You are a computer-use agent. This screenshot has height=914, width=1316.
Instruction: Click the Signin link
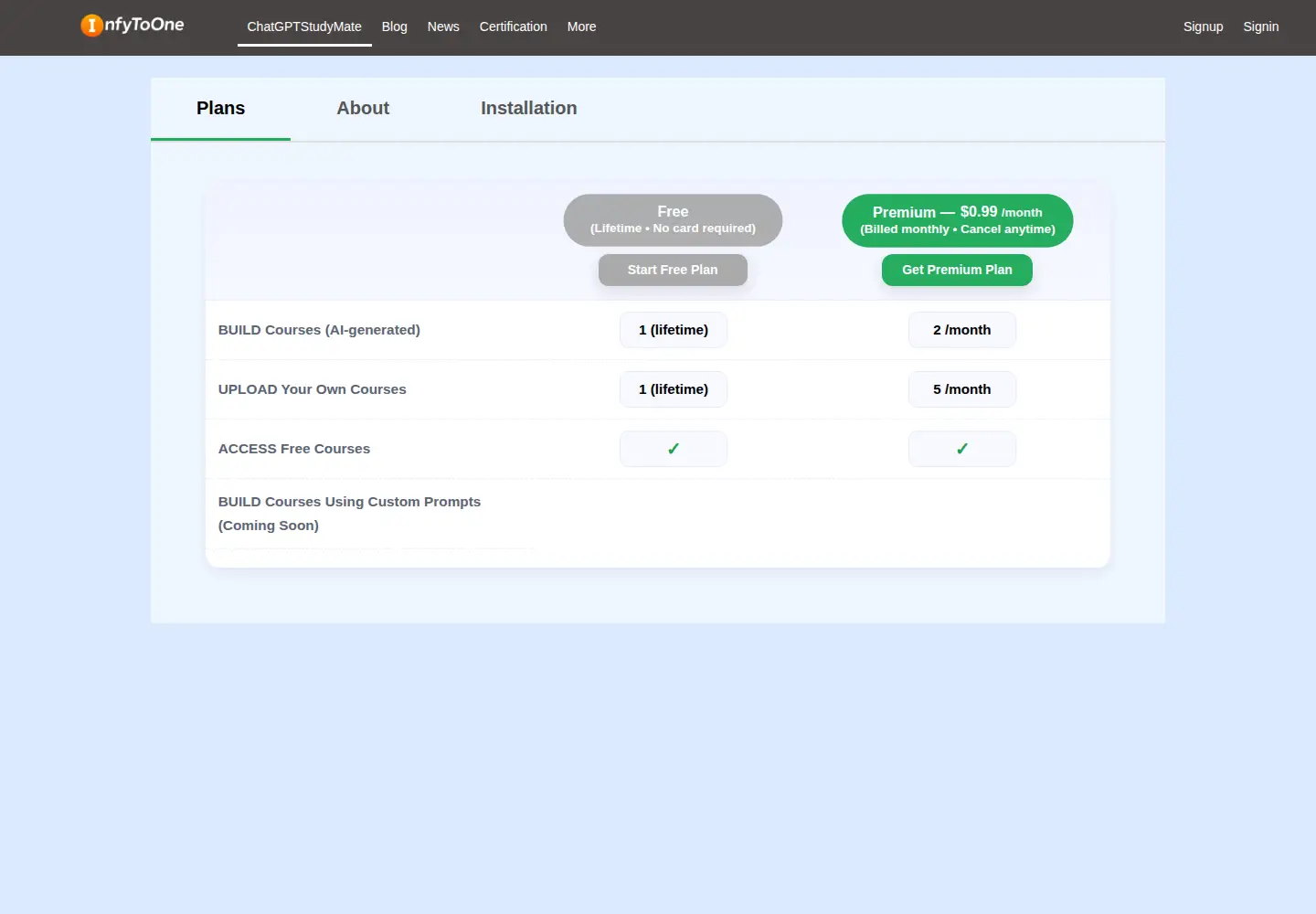click(1260, 27)
